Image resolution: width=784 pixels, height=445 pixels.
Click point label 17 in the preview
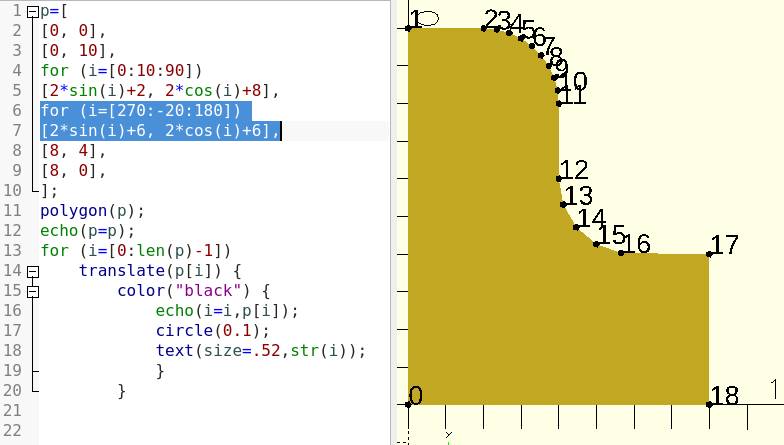[724, 245]
